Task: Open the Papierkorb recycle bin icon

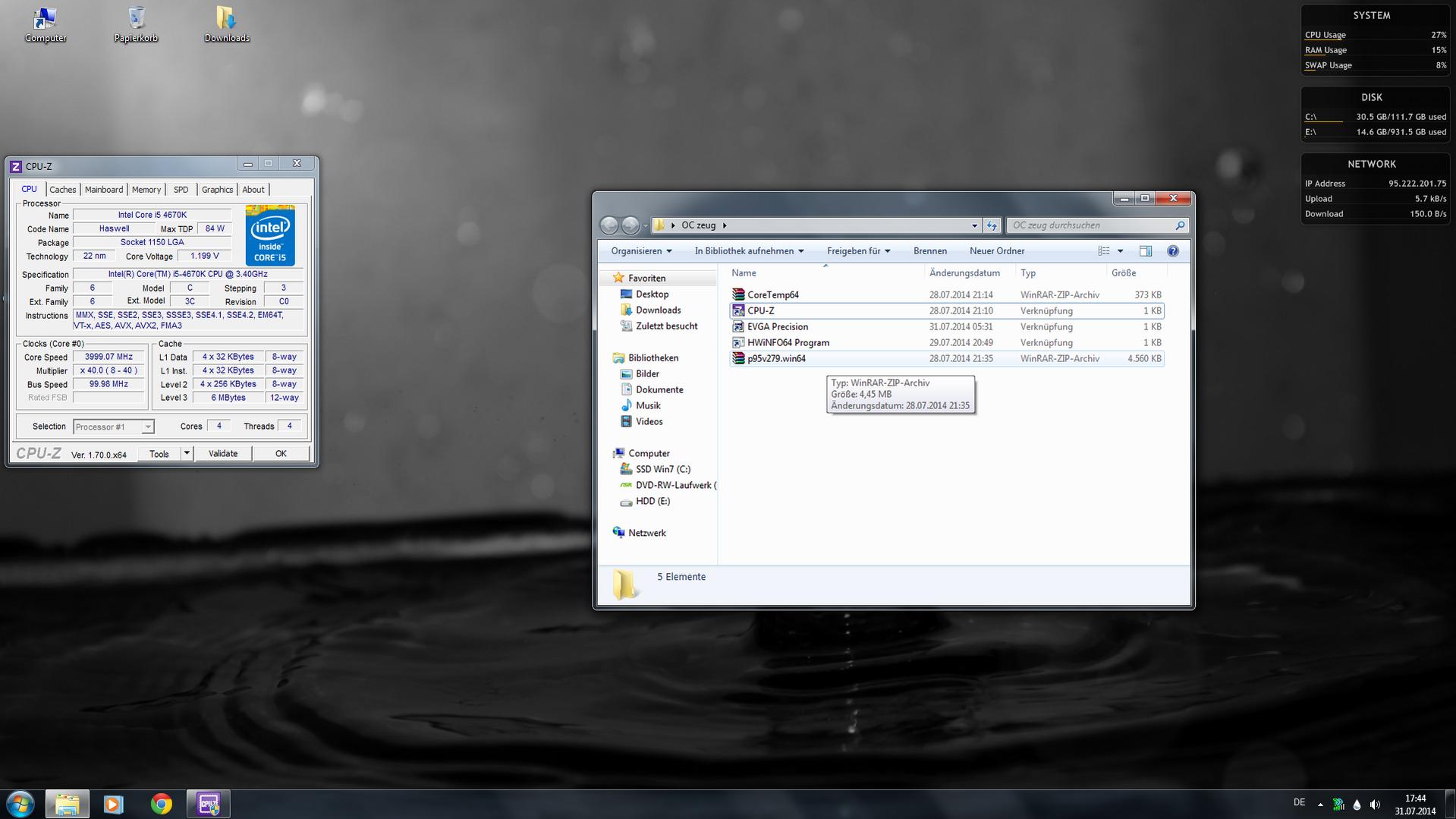Action: (136, 24)
